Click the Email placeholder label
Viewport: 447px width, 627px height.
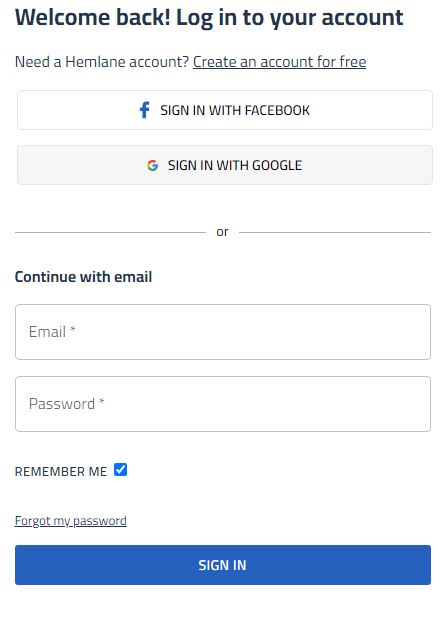tap(48, 332)
